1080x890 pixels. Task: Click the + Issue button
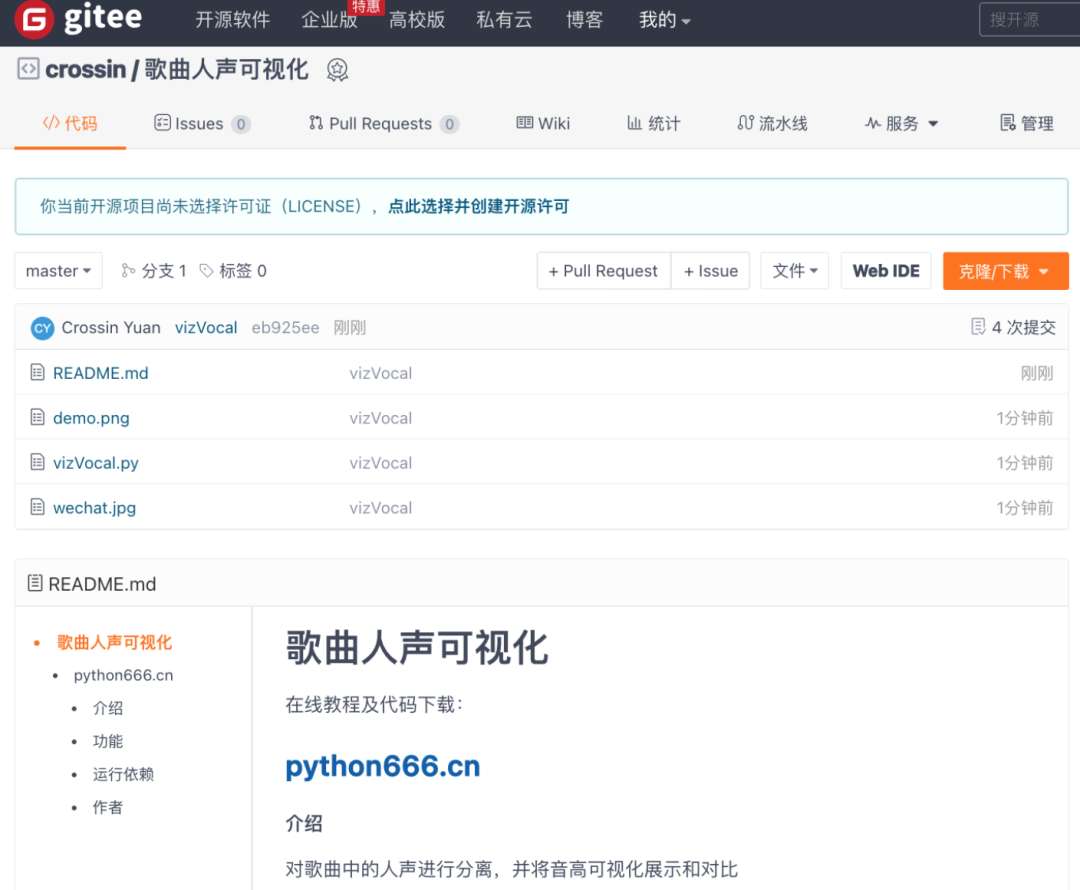point(711,271)
